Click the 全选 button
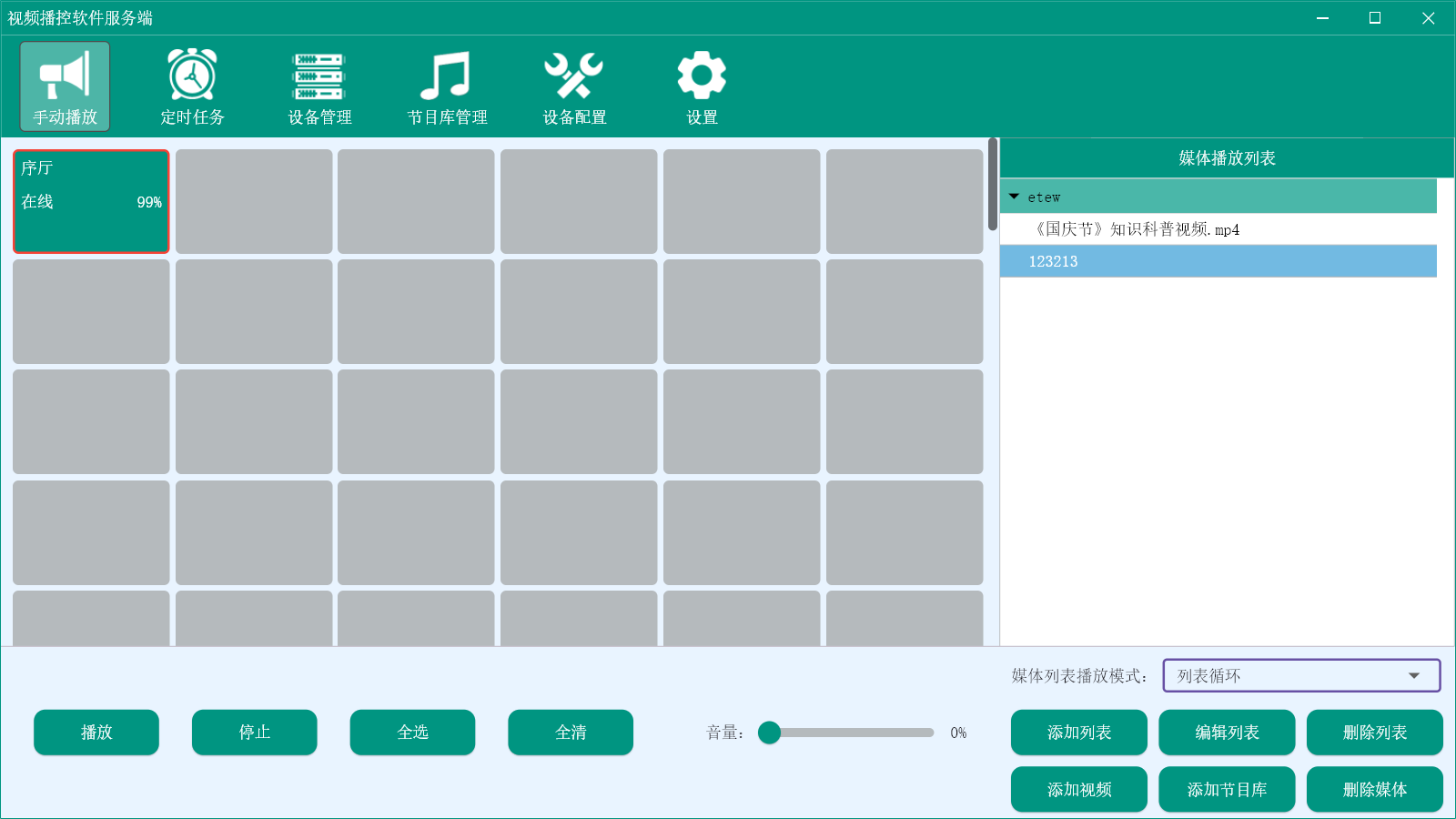 pyautogui.click(x=412, y=733)
